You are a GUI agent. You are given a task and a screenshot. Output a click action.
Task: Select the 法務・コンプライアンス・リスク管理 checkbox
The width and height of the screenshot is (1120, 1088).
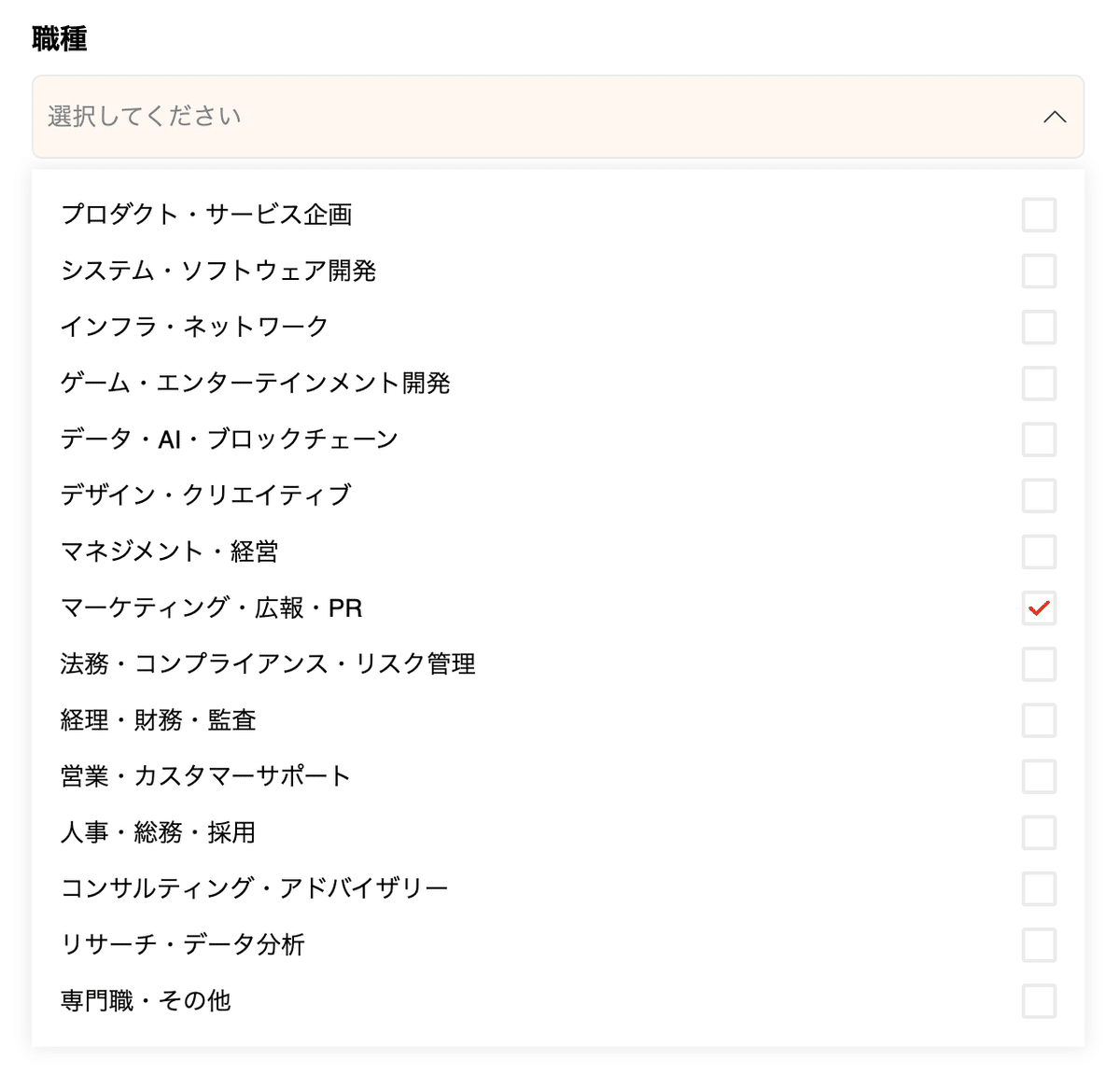(x=1039, y=663)
